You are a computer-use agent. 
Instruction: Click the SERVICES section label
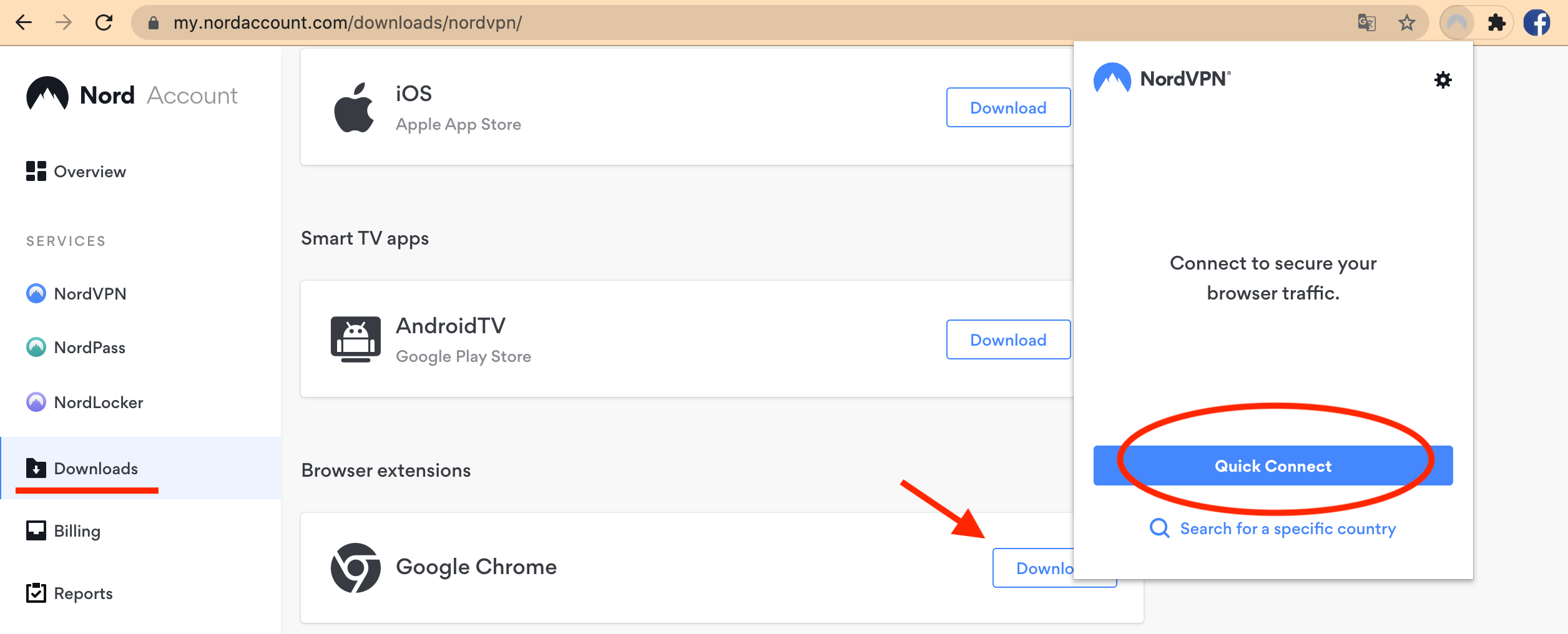66,241
